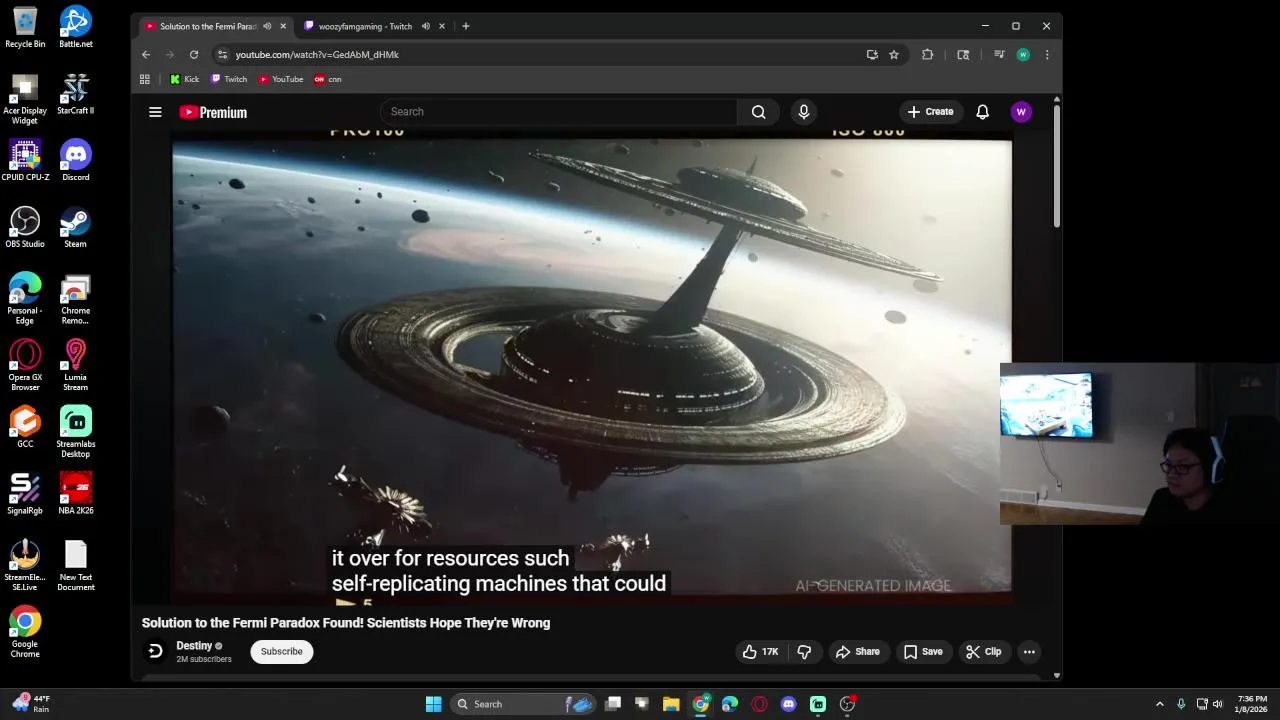Screen dimensions: 1280x720
Task: Open the Destiny channel avatar icon
Action: tap(155, 652)
